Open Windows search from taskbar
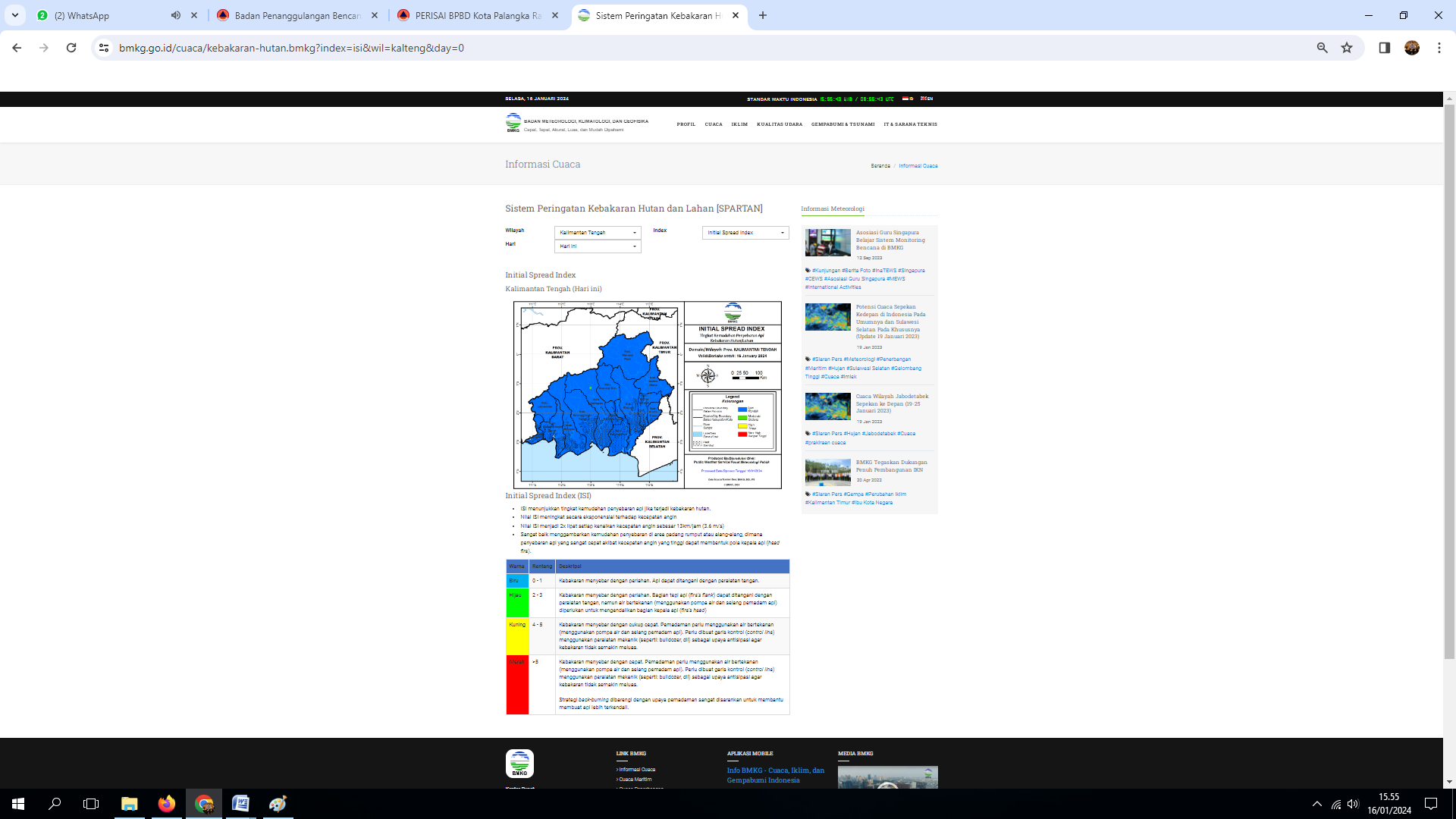The height and width of the screenshot is (819, 1456). [55, 804]
